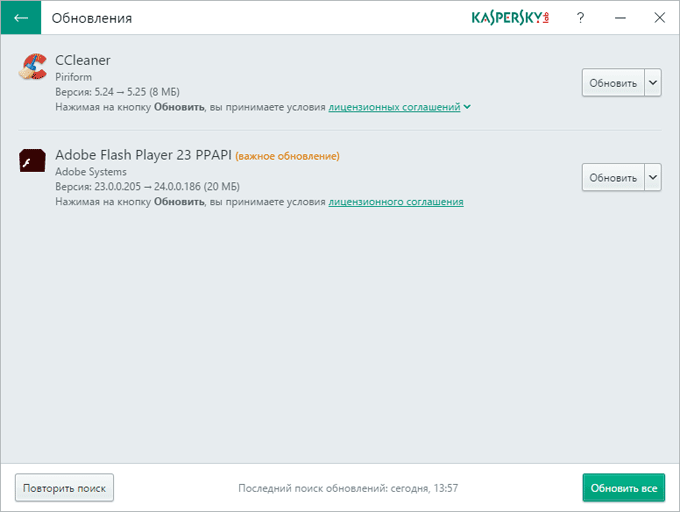Image resolution: width=680 pixels, height=512 pixels.
Task: Open dropdown arrow beside CCleaner's Обновить button
Action: [x=653, y=82]
